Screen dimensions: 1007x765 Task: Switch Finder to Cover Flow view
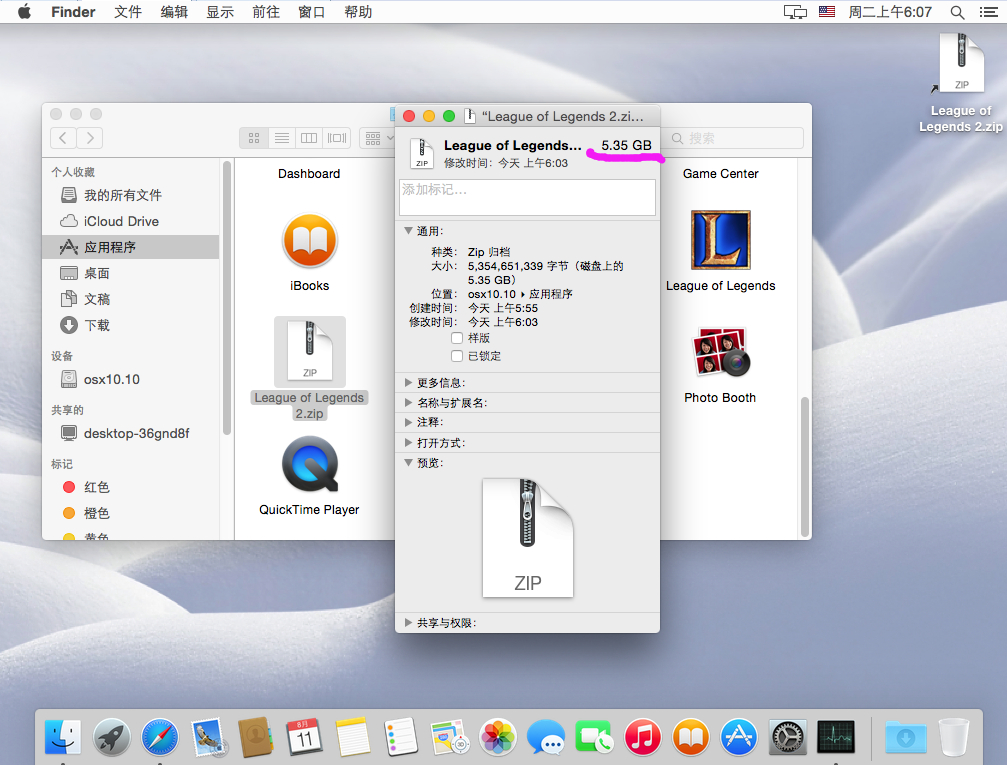pos(337,138)
